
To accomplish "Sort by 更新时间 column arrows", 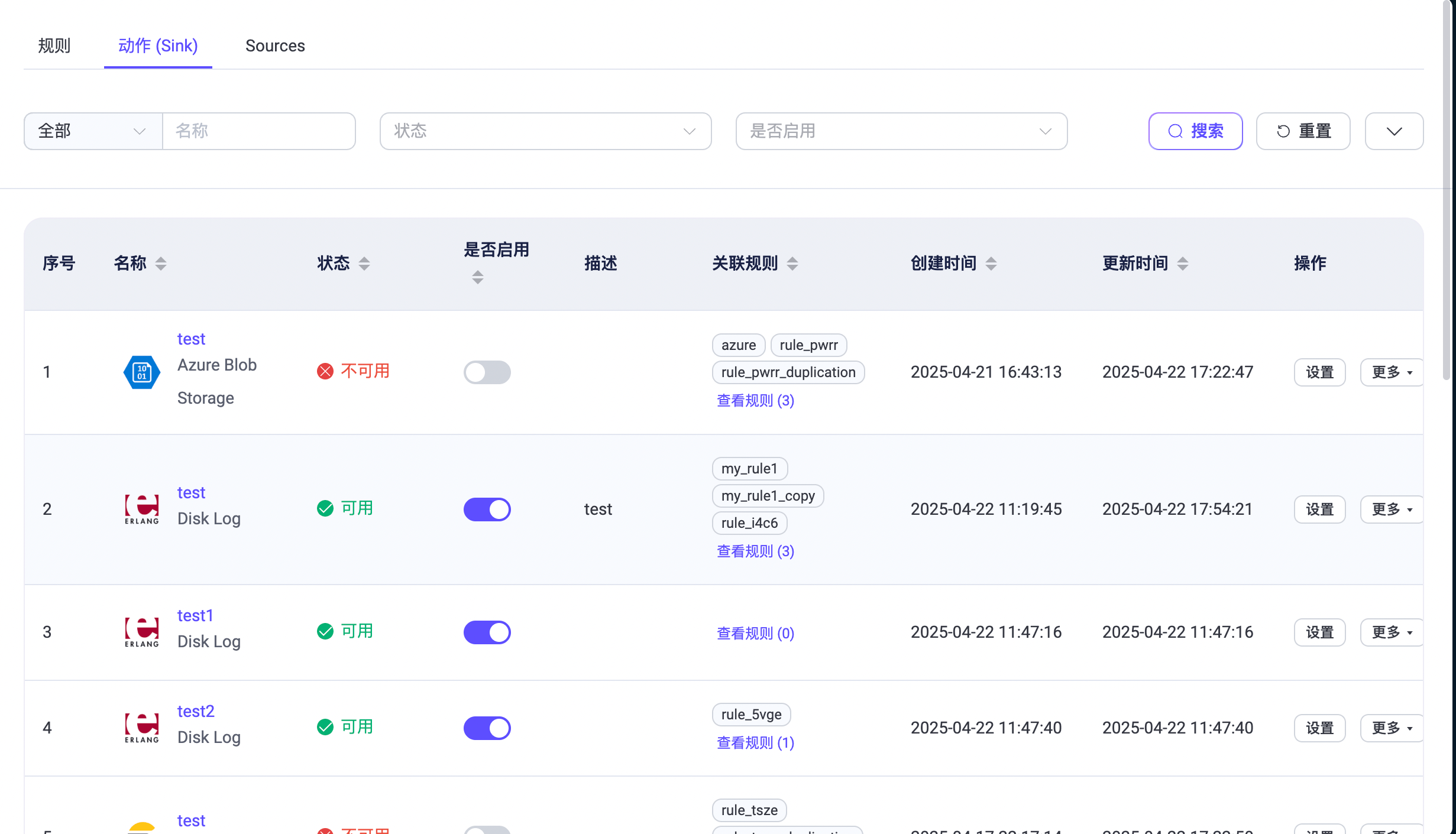I will click(x=1183, y=264).
